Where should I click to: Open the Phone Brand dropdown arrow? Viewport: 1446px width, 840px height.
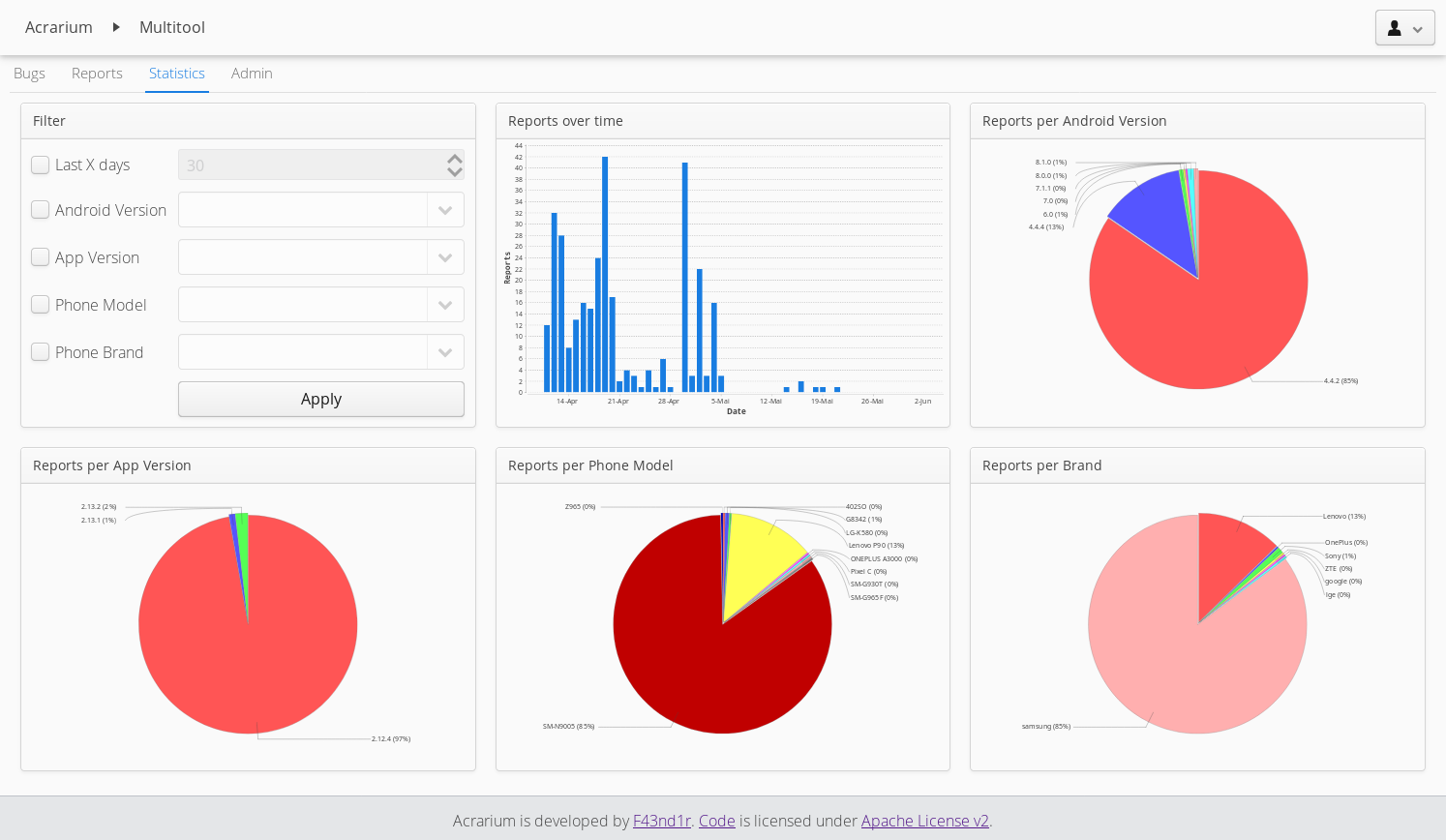445,352
